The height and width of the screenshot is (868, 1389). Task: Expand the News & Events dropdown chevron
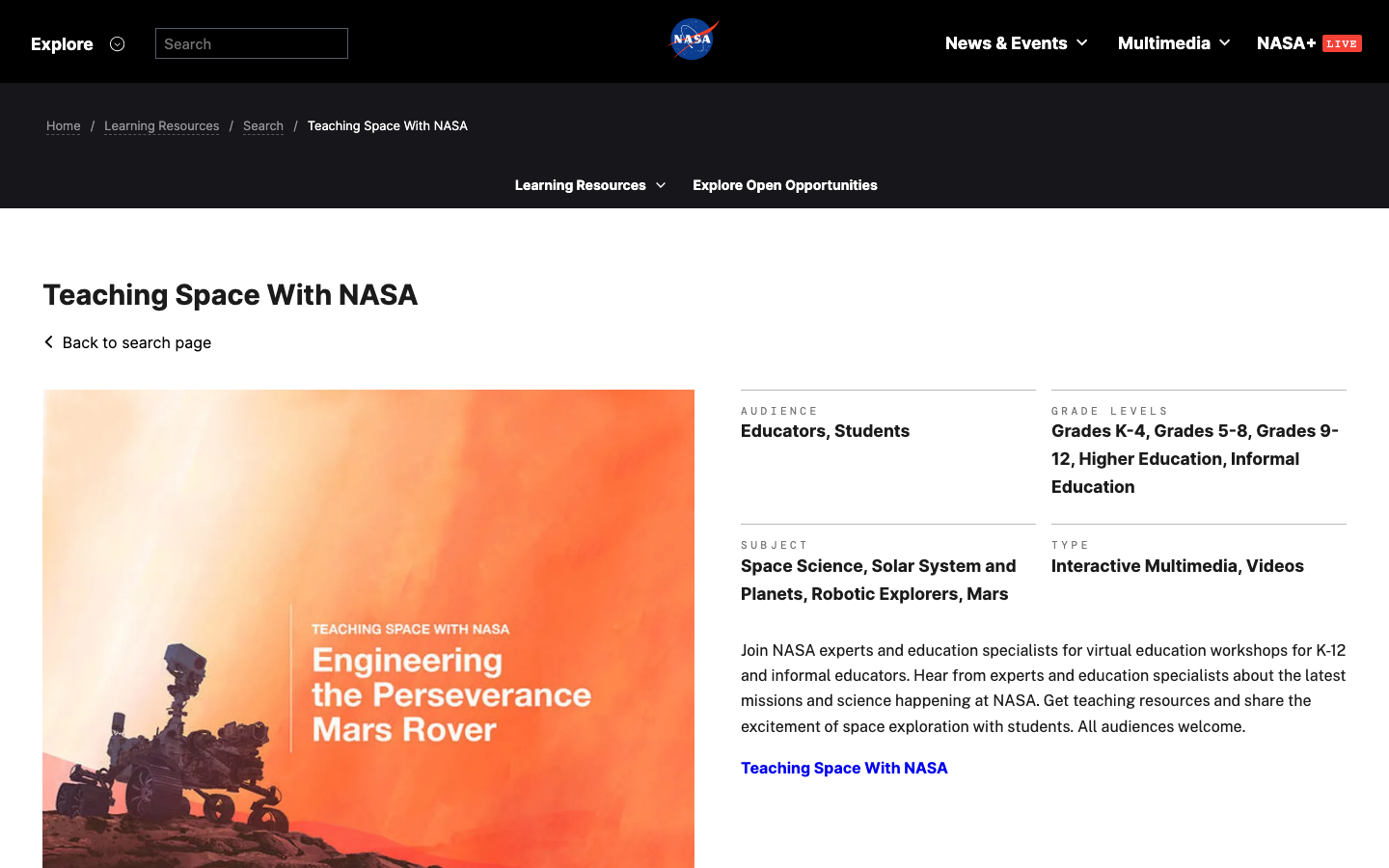click(x=1082, y=43)
